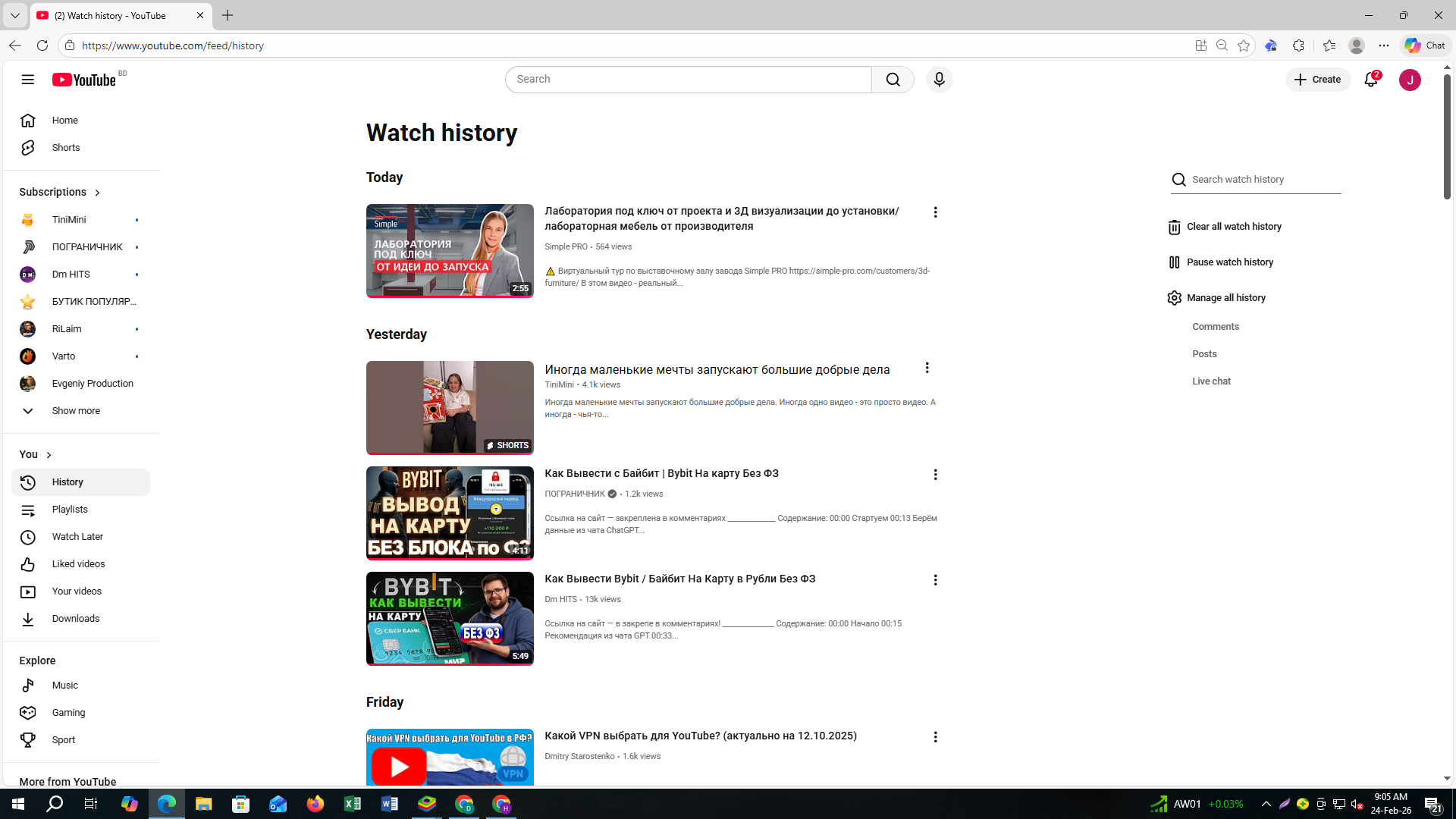Open the Comments history link
This screenshot has width=1456, height=819.
coord(1215,327)
